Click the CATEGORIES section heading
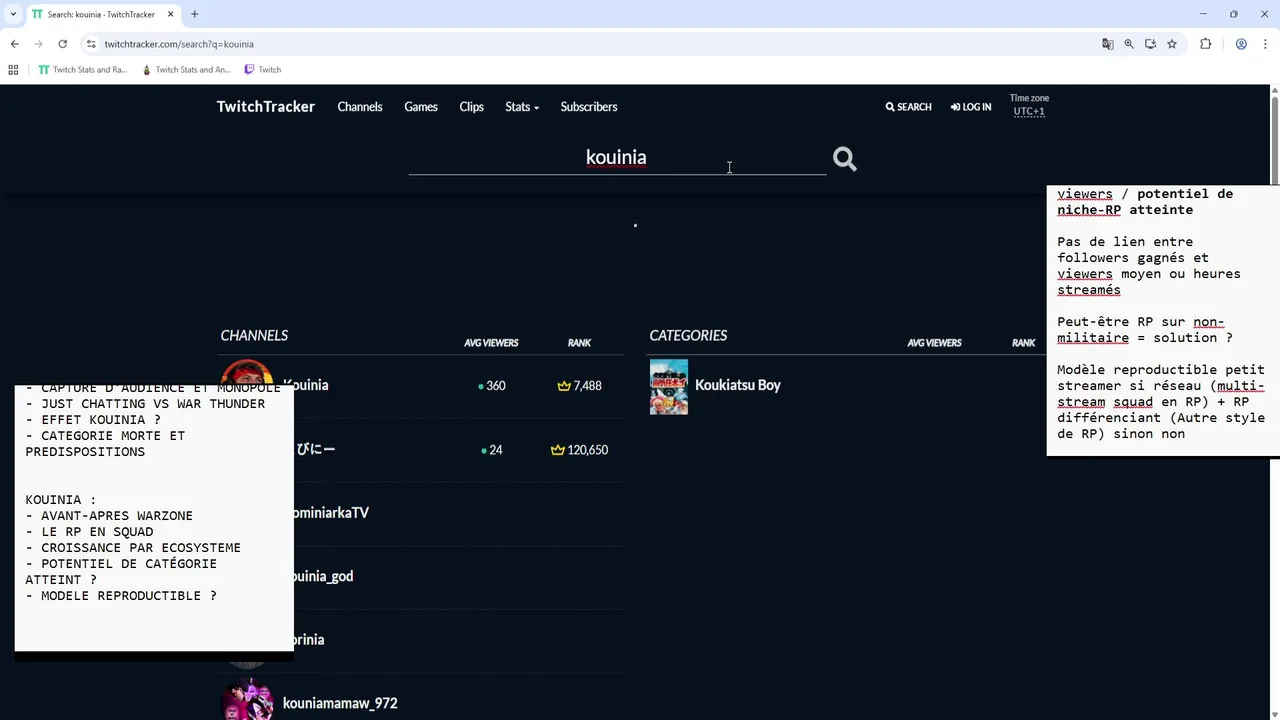The image size is (1280, 720). [x=688, y=335]
